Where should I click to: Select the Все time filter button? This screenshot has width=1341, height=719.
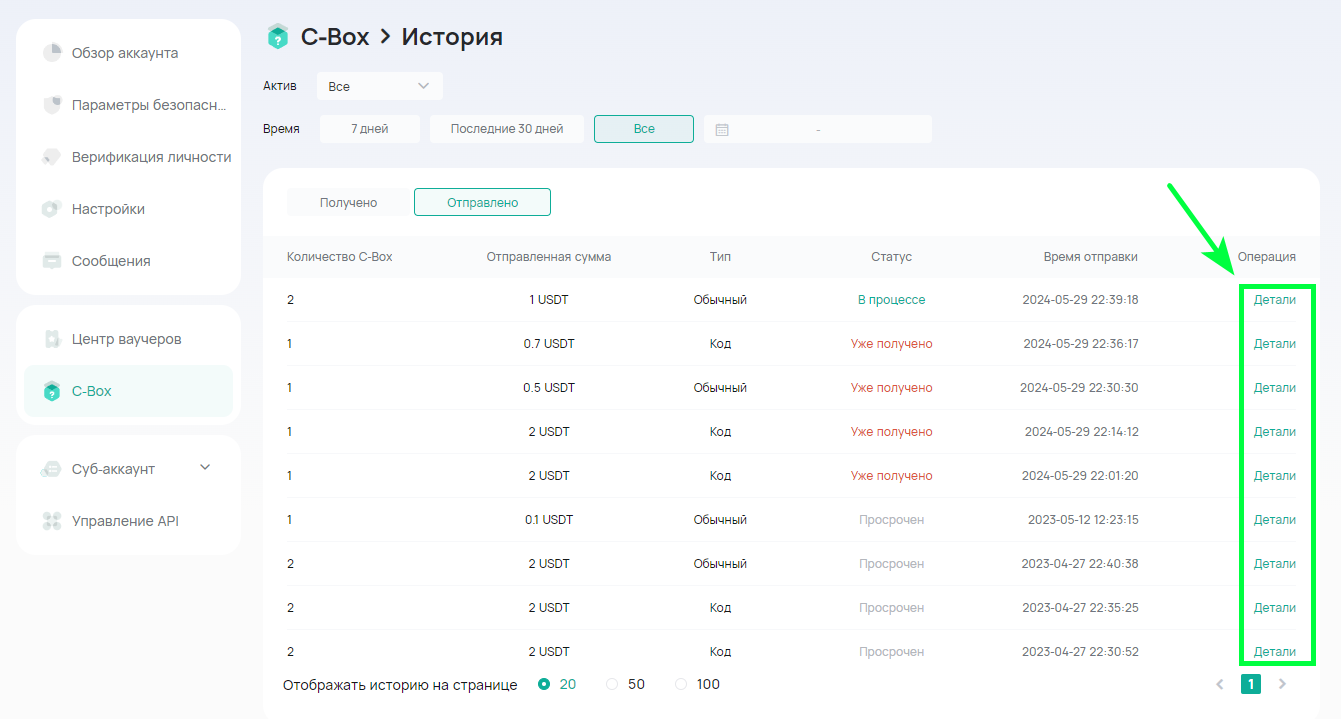click(x=644, y=129)
